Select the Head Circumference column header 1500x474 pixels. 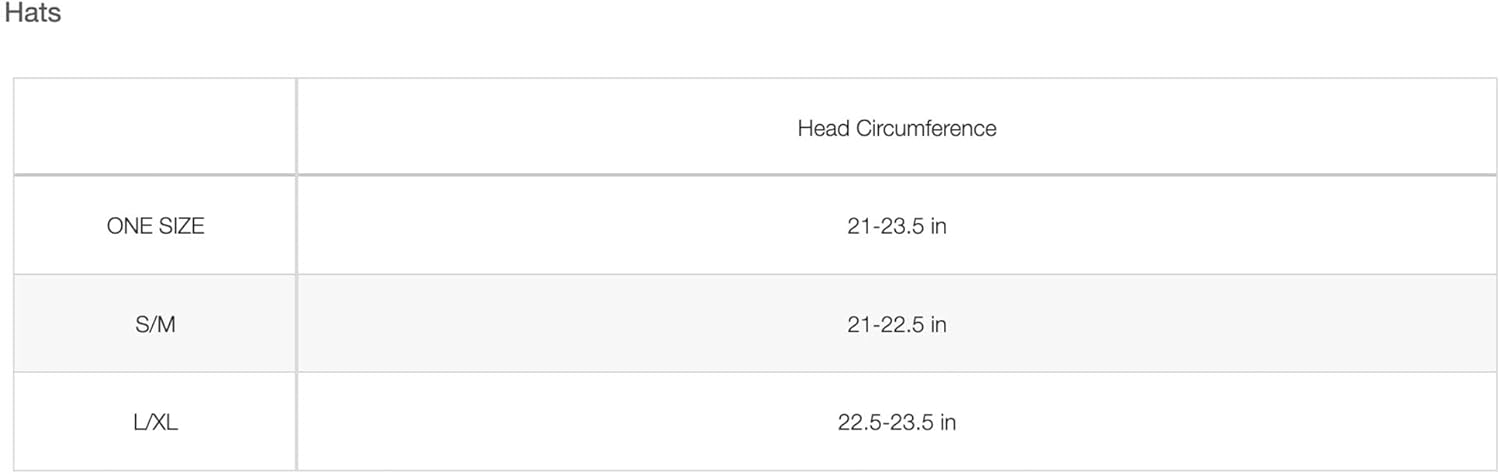pos(896,128)
